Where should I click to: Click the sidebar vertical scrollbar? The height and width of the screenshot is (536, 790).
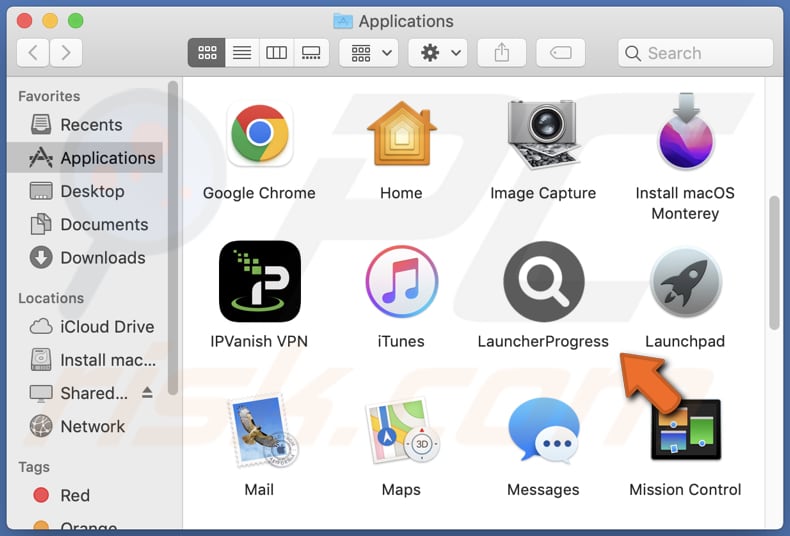point(173,237)
